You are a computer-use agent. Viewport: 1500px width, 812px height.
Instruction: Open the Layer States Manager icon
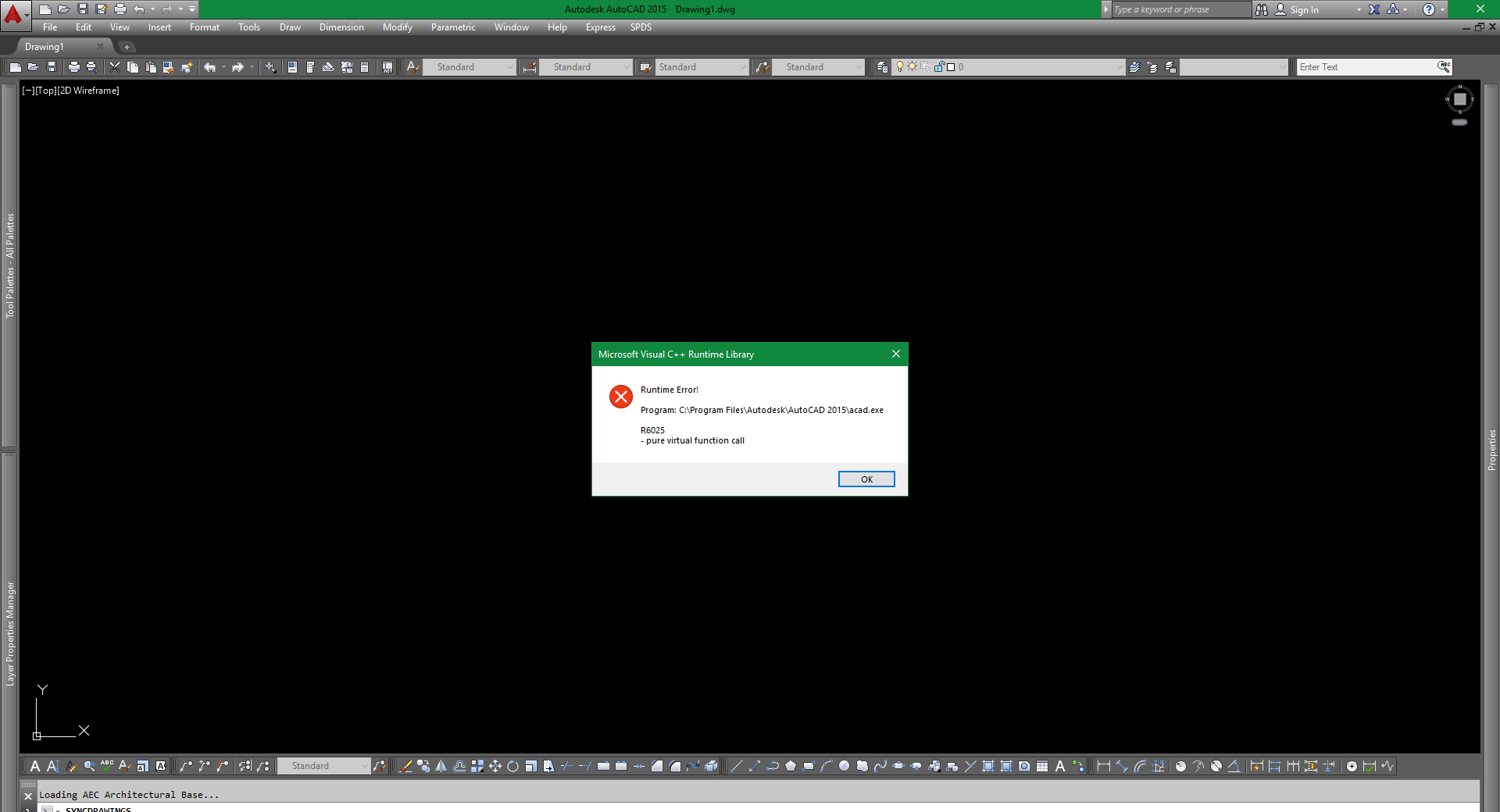click(x=1170, y=67)
